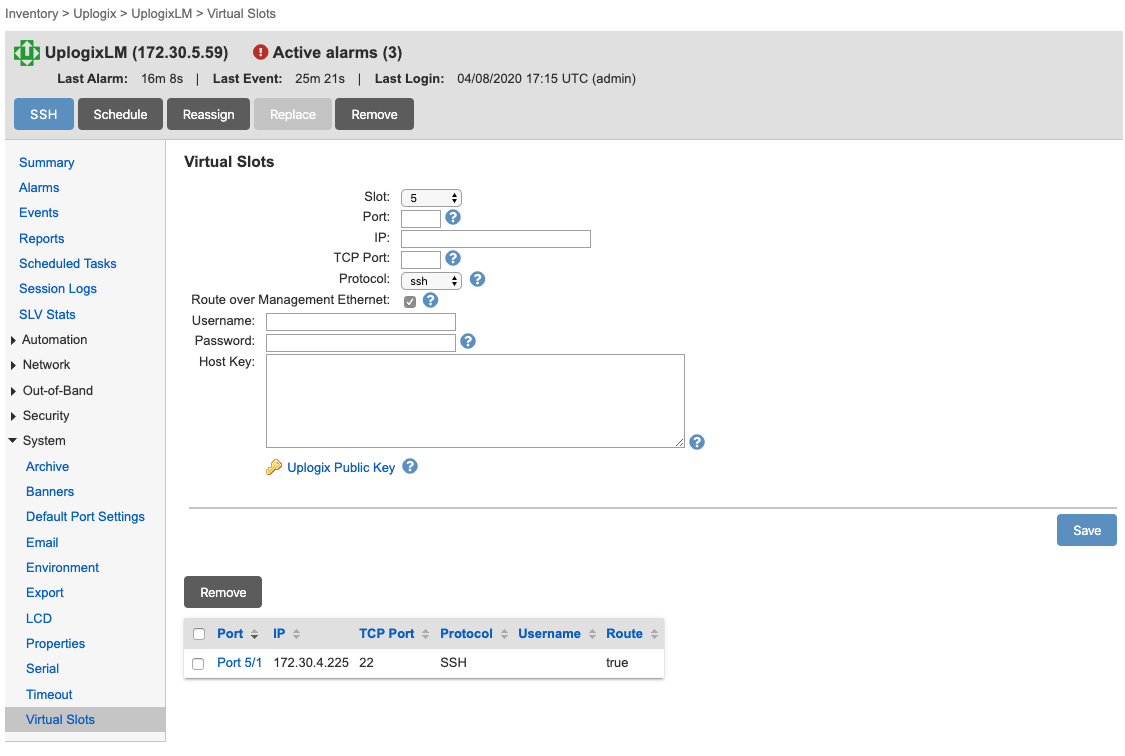Click the help icon beside Password field
This screenshot has width=1125, height=756.
468,341
